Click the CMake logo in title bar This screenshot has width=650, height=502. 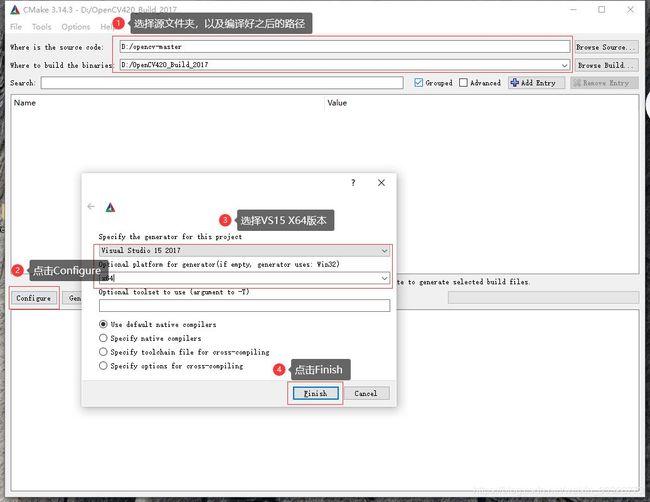(15, 10)
